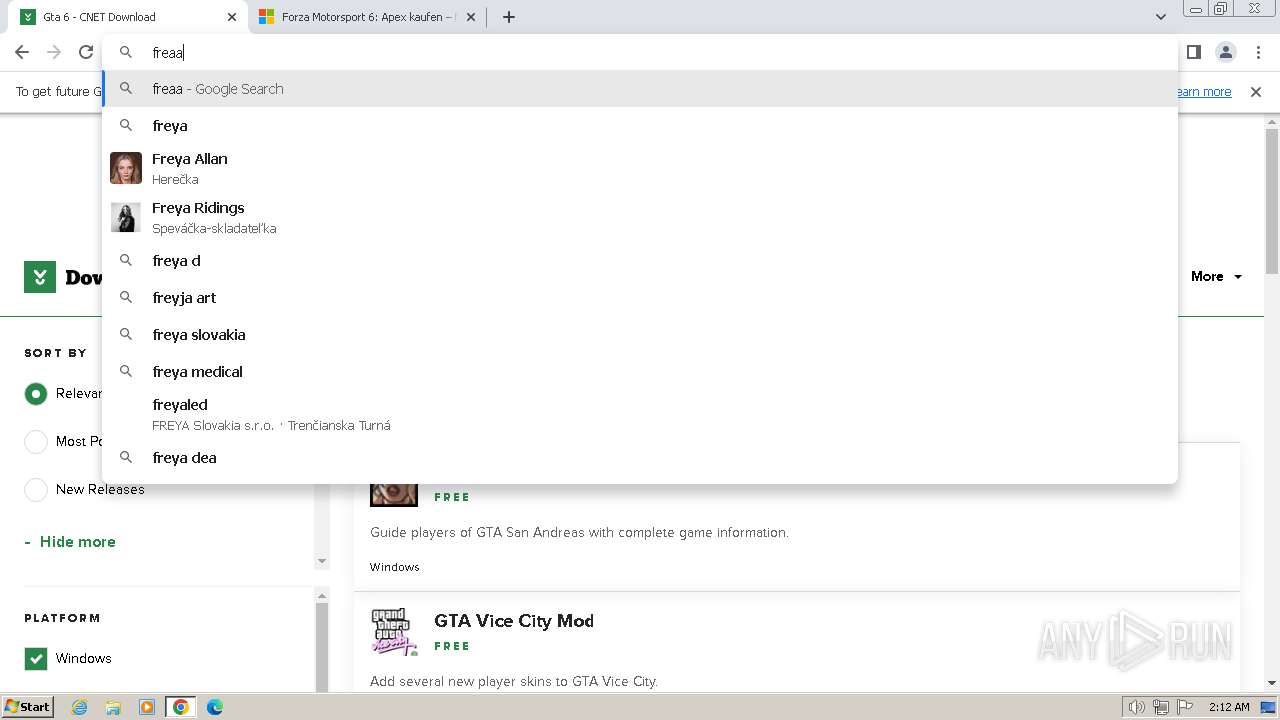Screen dimensions: 1280x720
Task: Choose 'freya medical' suggestion
Action: coord(640,371)
